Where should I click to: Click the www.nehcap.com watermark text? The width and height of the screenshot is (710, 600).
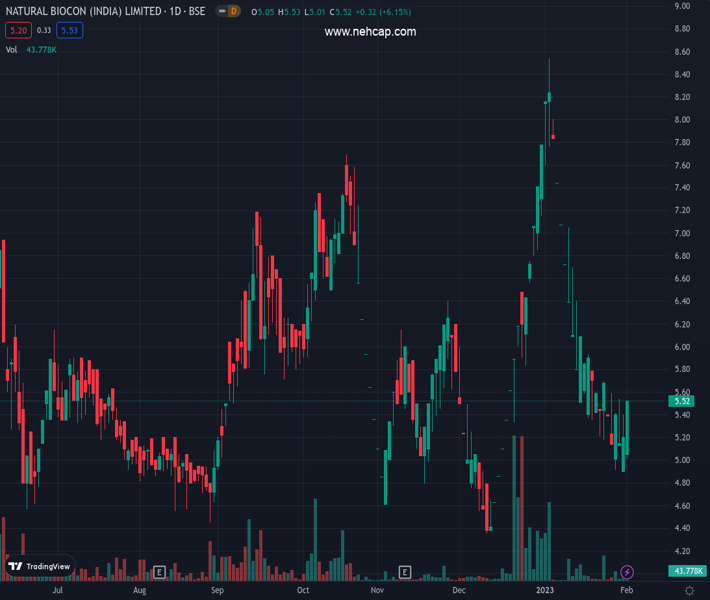coord(370,32)
